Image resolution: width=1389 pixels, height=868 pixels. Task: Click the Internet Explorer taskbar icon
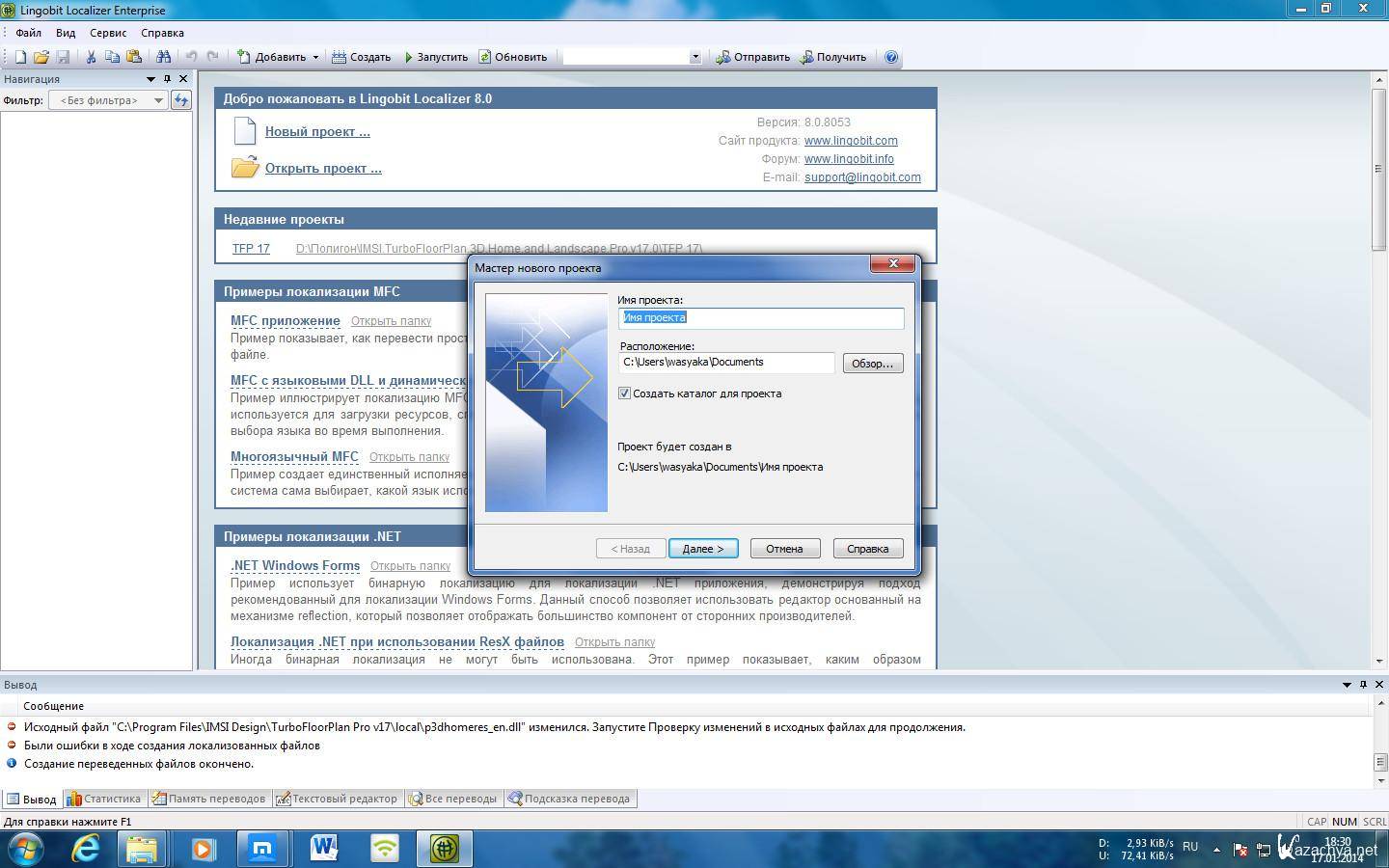pos(86,849)
